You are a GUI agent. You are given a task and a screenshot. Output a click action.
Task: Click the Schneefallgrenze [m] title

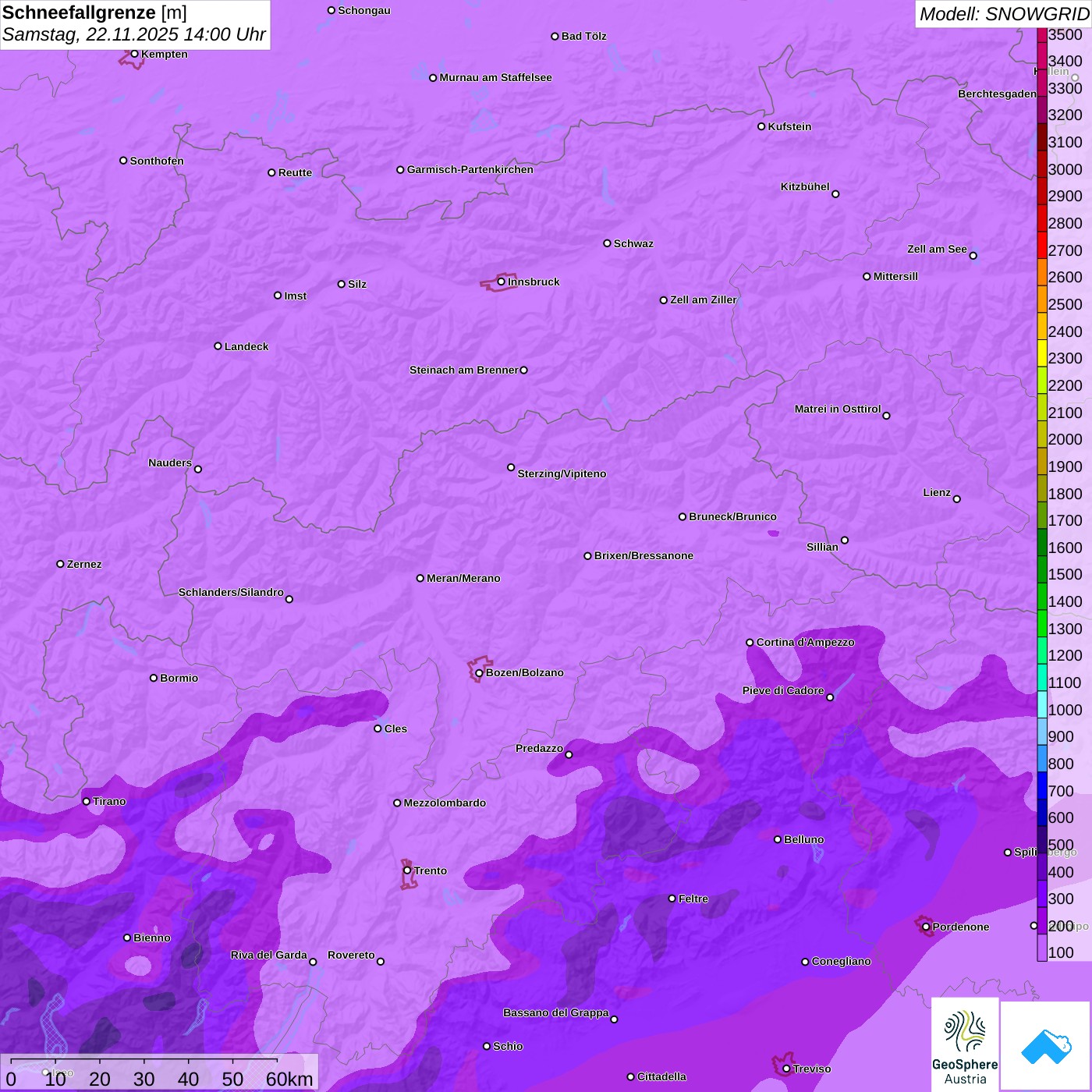pos(94,12)
